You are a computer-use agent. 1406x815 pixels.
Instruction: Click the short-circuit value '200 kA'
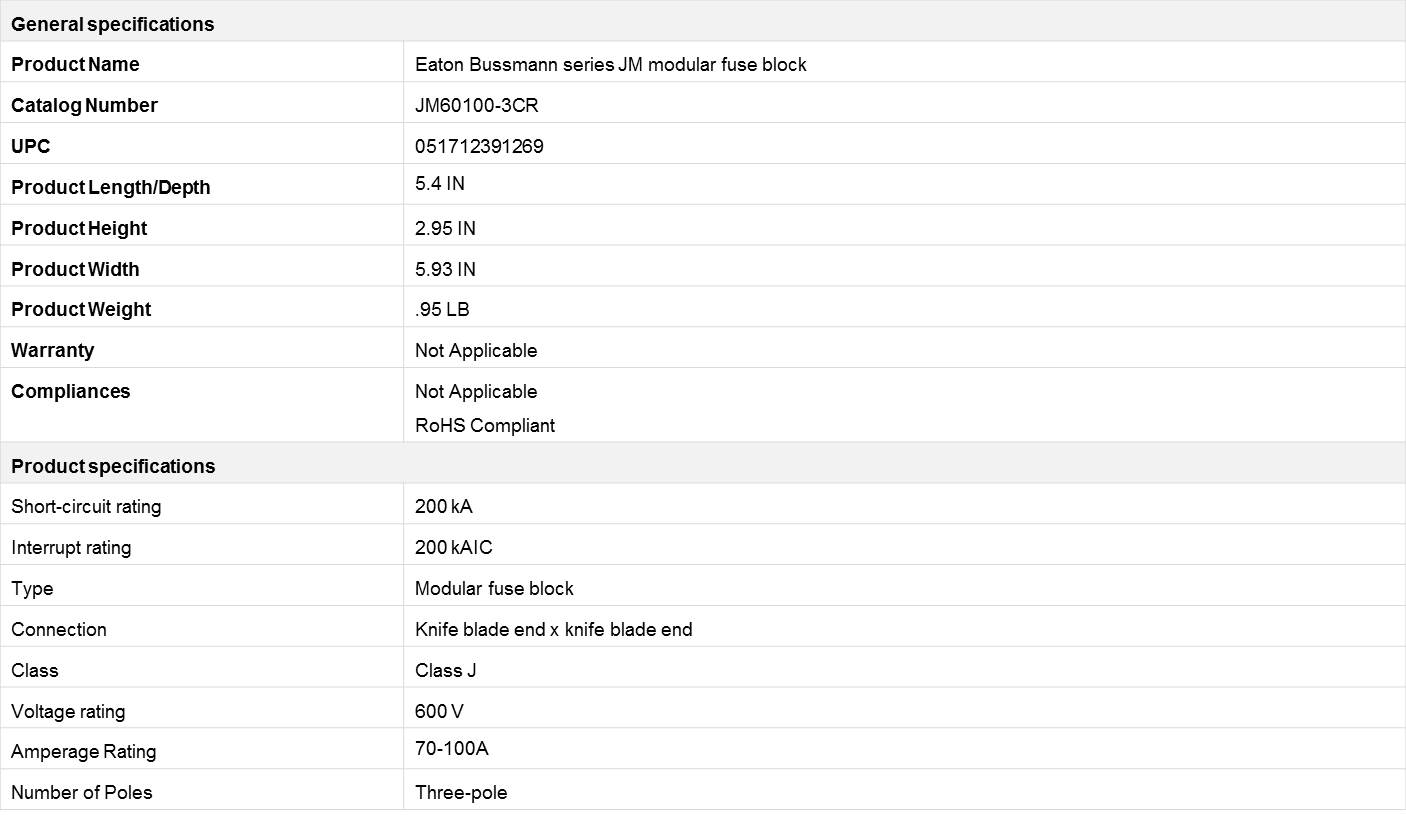tap(444, 507)
